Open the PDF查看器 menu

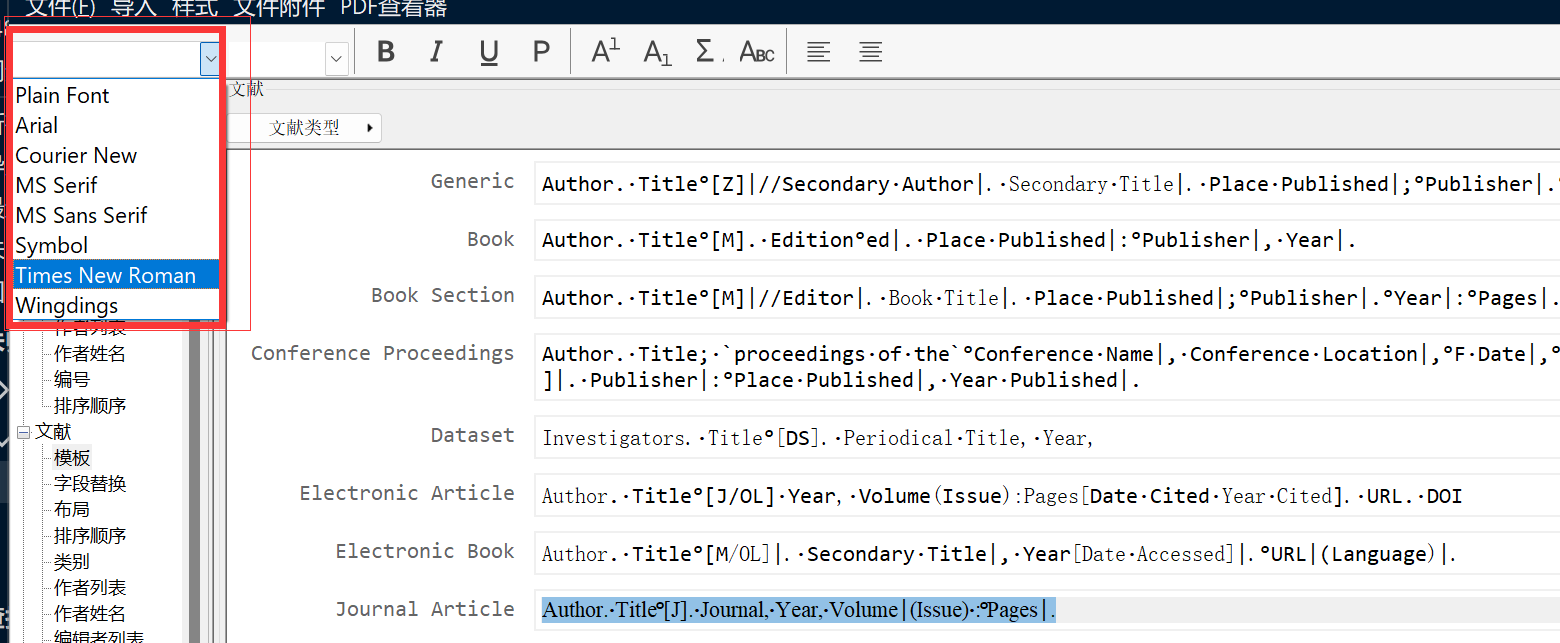point(394,9)
